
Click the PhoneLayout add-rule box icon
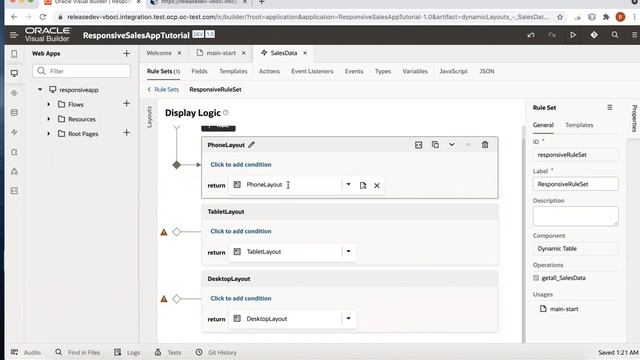[x=418, y=145]
